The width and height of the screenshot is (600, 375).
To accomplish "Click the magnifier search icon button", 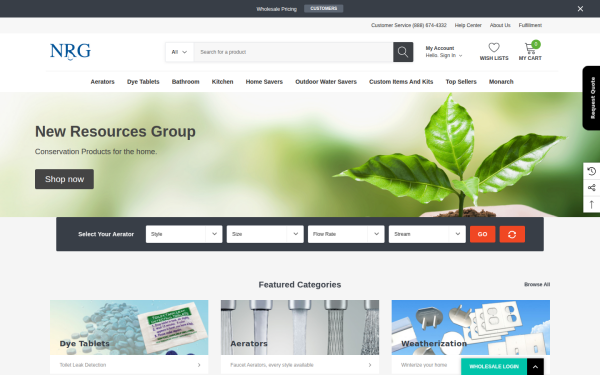I will click(x=403, y=52).
